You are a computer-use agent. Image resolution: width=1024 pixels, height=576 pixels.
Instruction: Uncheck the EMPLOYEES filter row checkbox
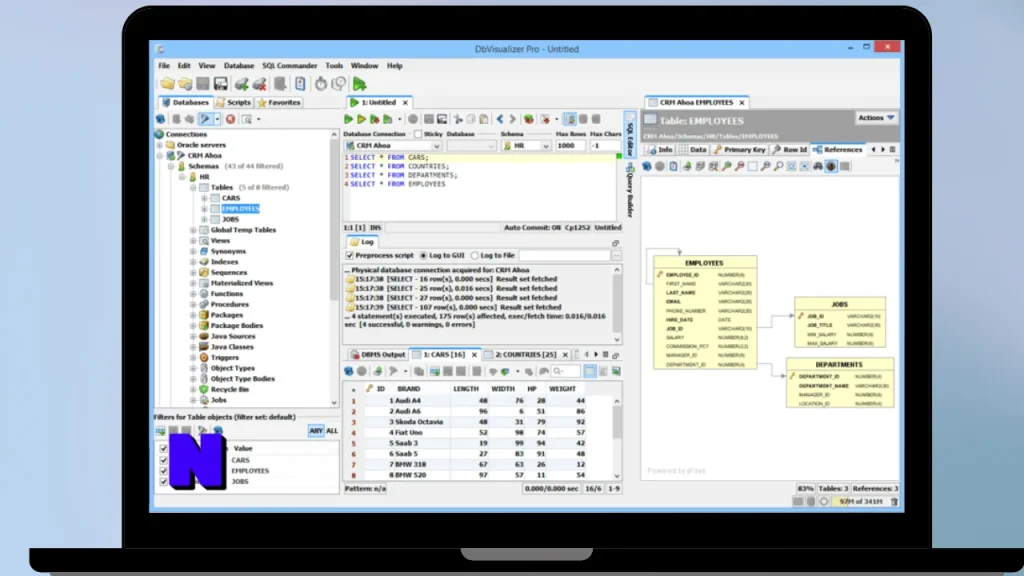click(x=163, y=471)
